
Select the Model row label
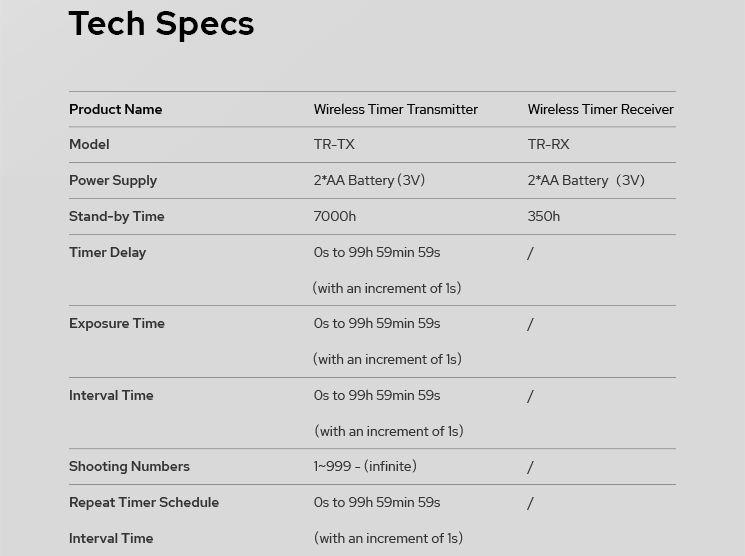(x=89, y=144)
